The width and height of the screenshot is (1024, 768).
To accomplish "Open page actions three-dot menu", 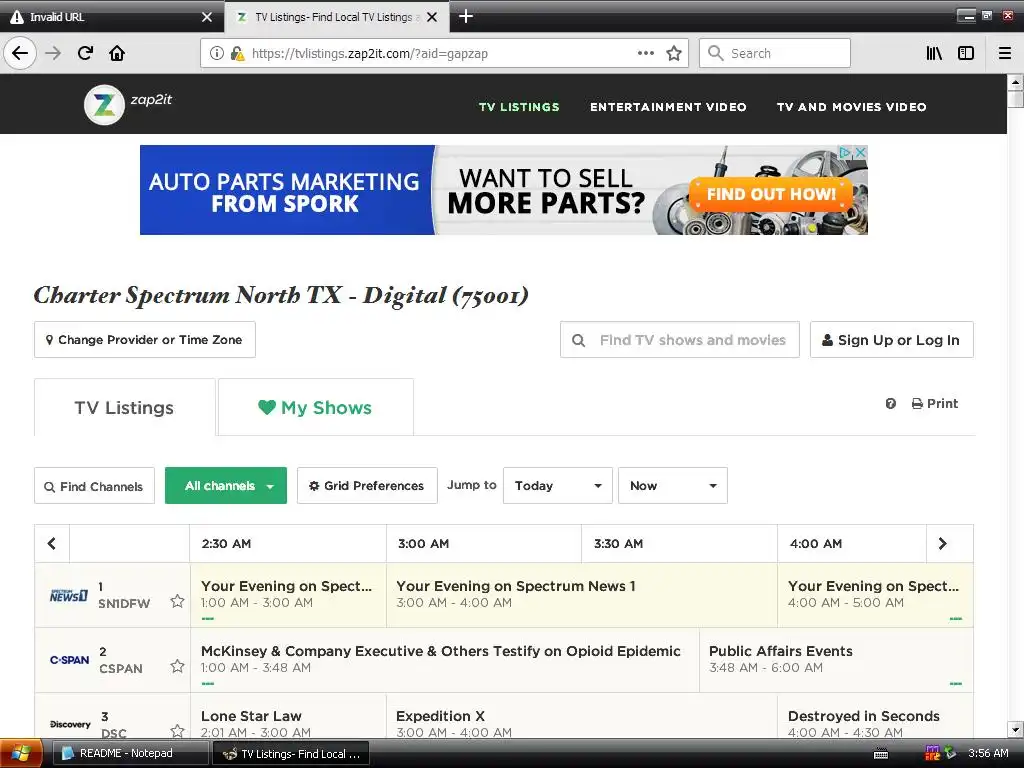I will [x=645, y=53].
